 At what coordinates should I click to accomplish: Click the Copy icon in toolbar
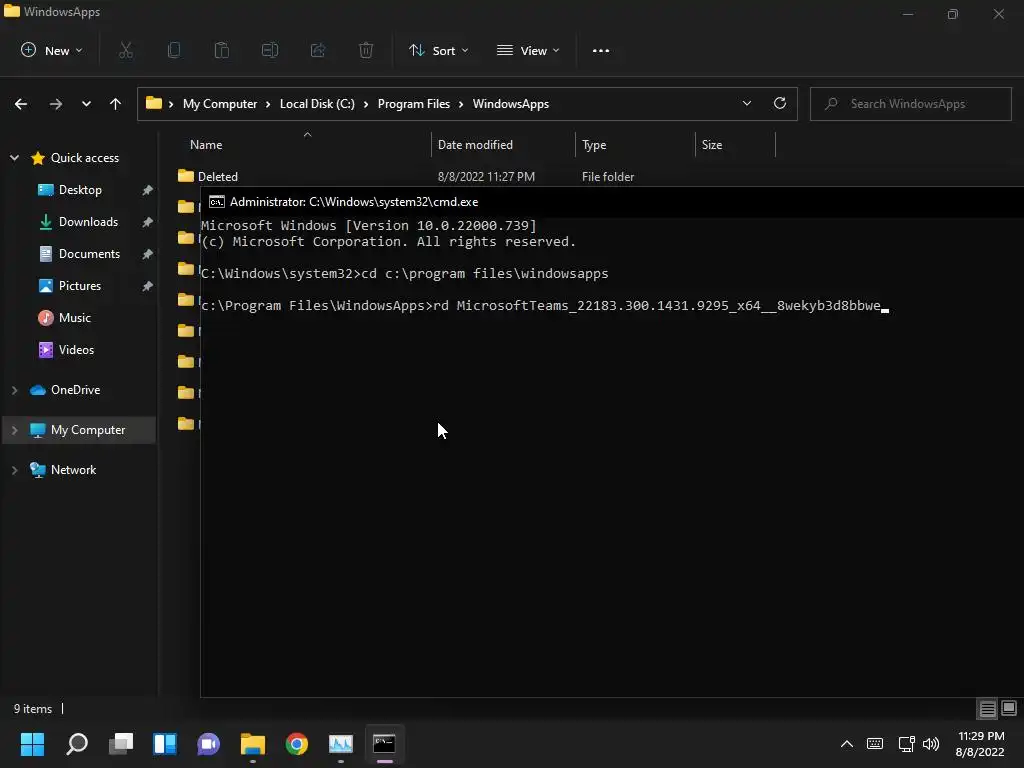[174, 50]
